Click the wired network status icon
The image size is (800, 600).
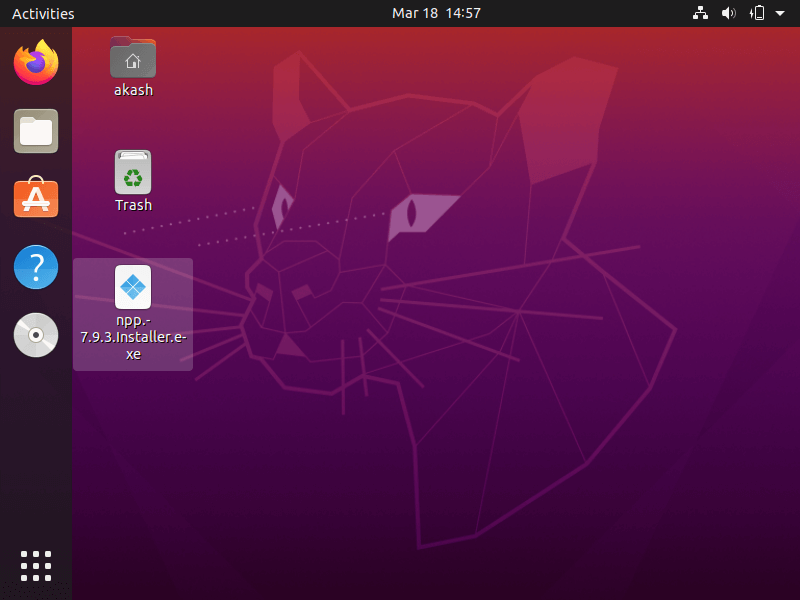coord(700,13)
